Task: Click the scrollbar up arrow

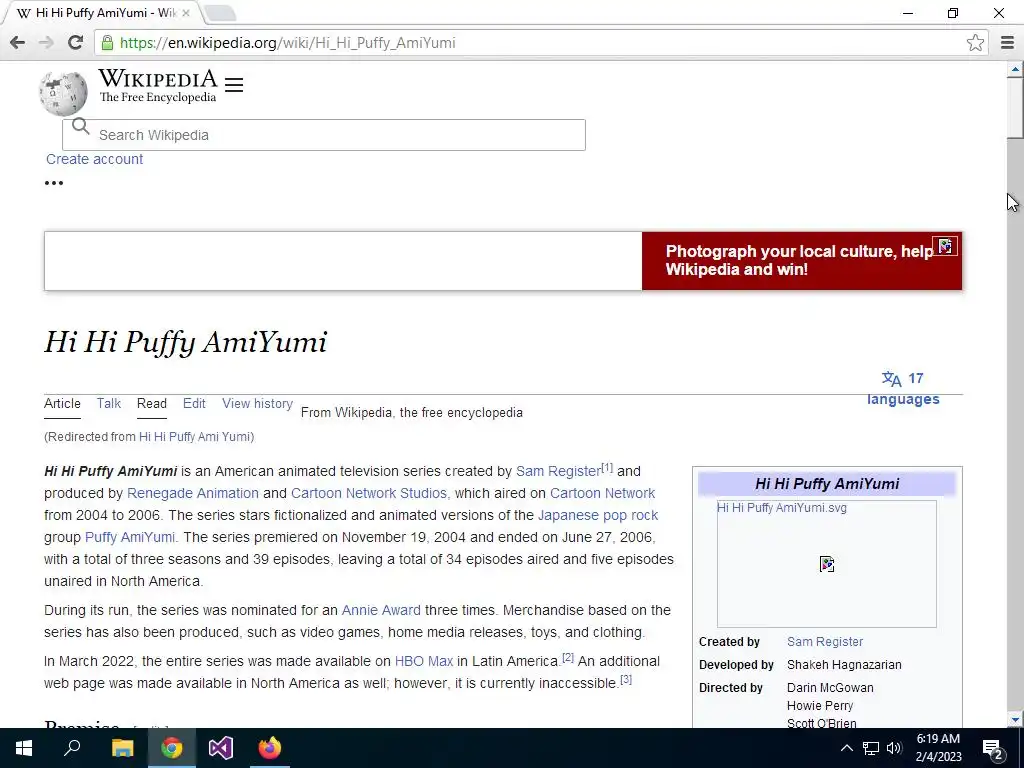Action: coord(1015,69)
